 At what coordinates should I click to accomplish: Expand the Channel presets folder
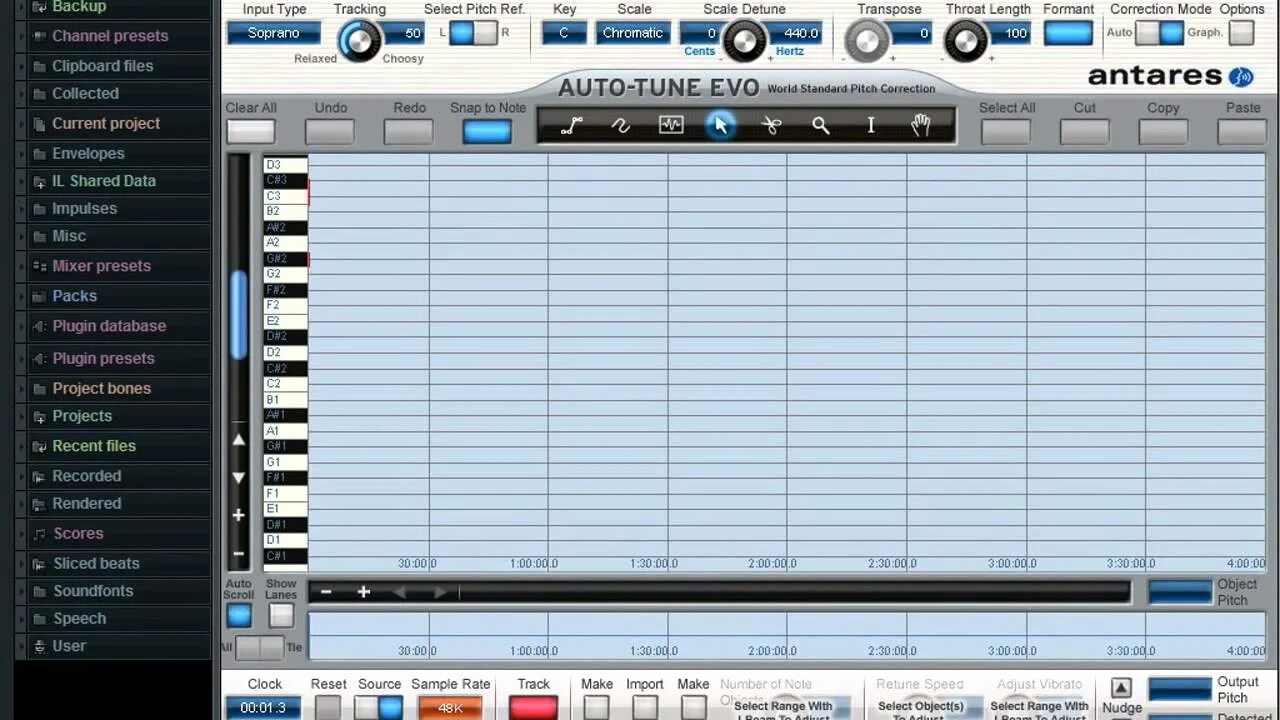110,36
